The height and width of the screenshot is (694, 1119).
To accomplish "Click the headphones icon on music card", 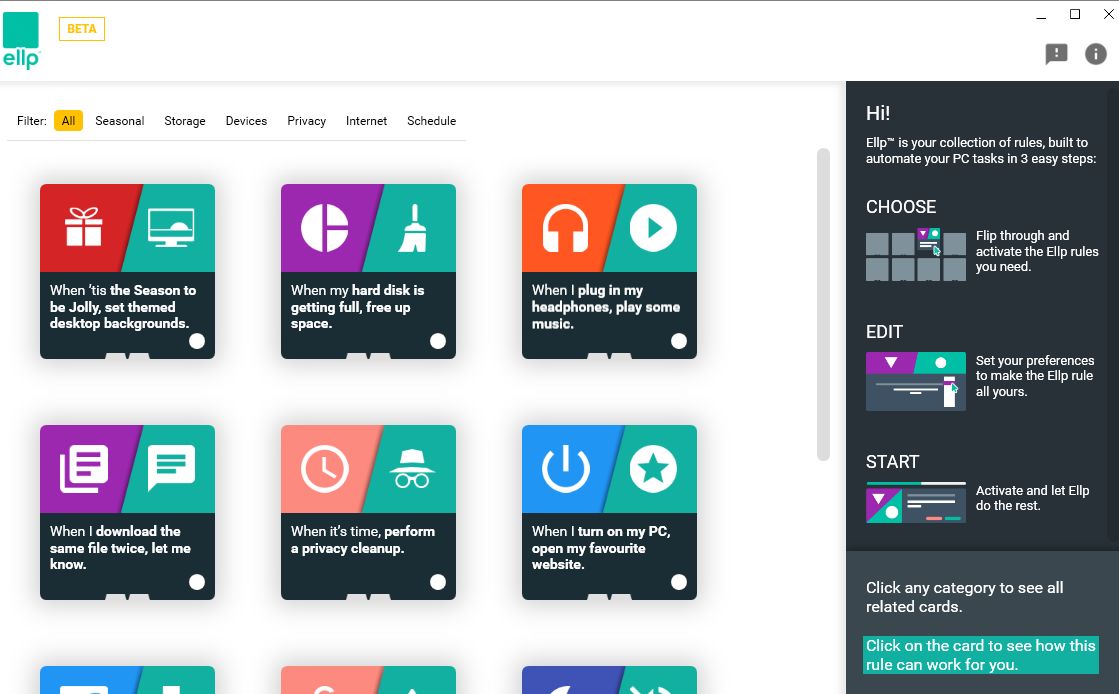I will click(565, 228).
